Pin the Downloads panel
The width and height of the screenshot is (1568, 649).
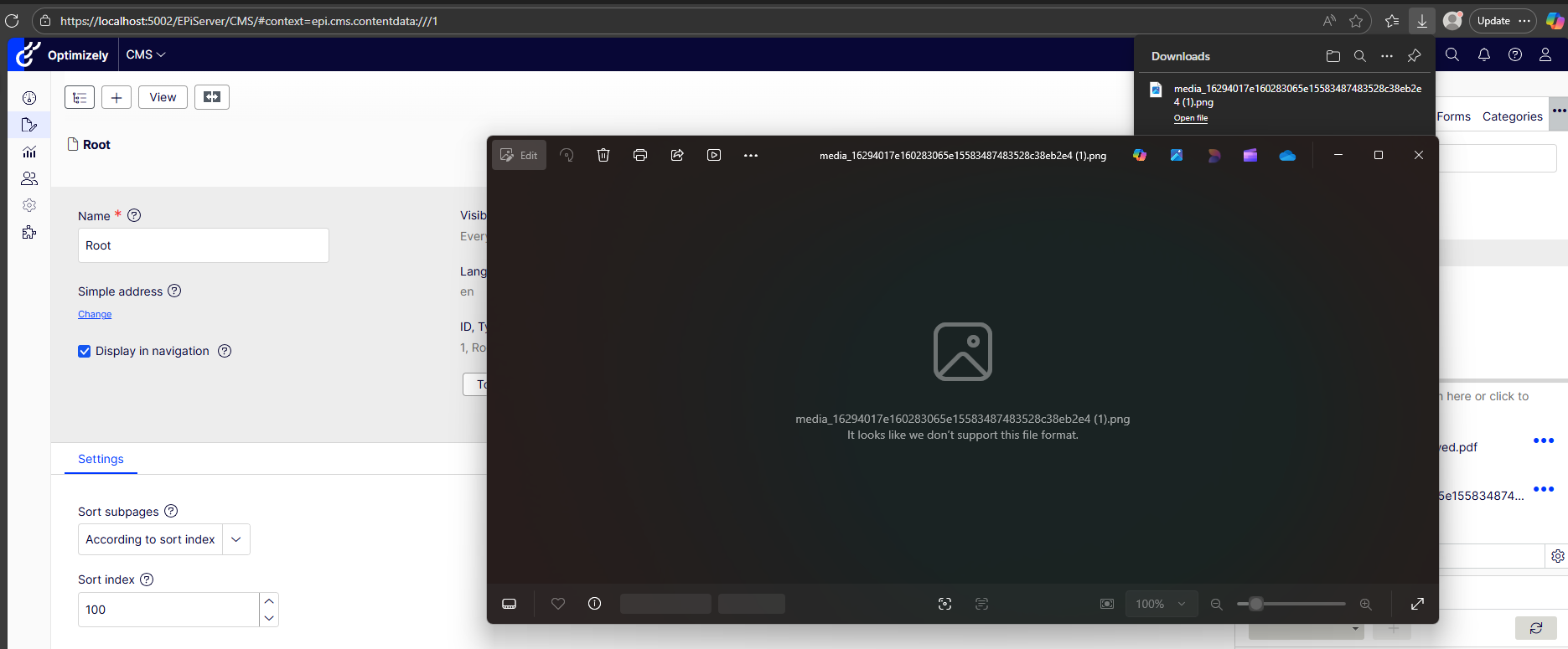(1415, 56)
